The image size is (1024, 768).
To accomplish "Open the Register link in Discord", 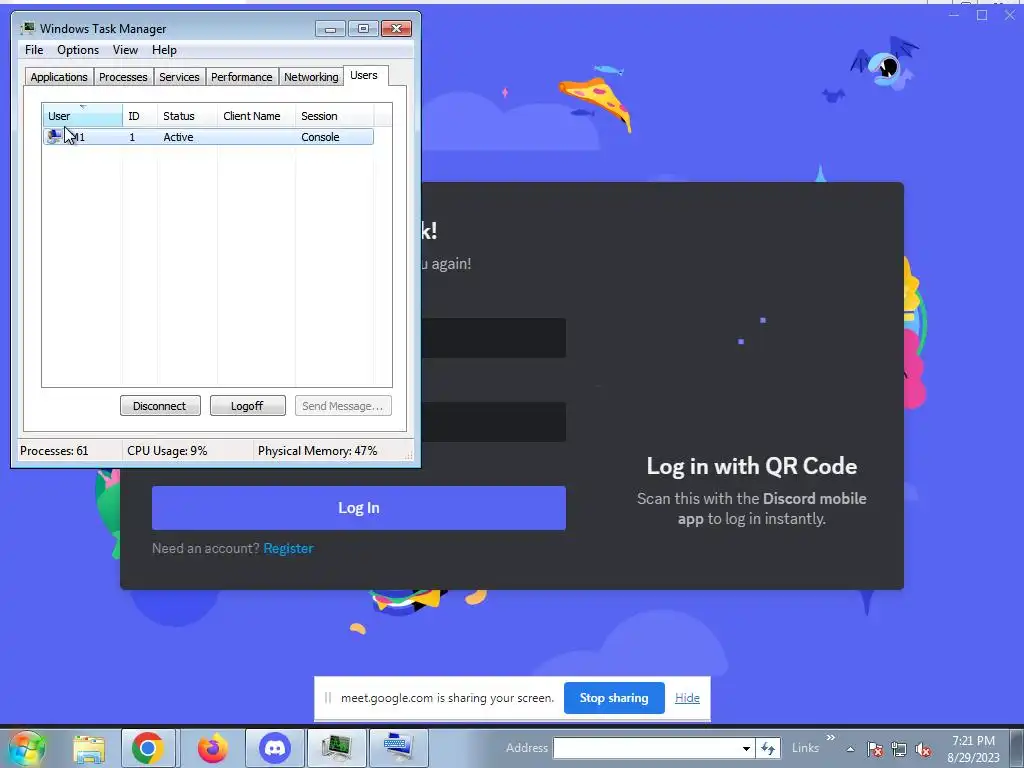I will (288, 548).
